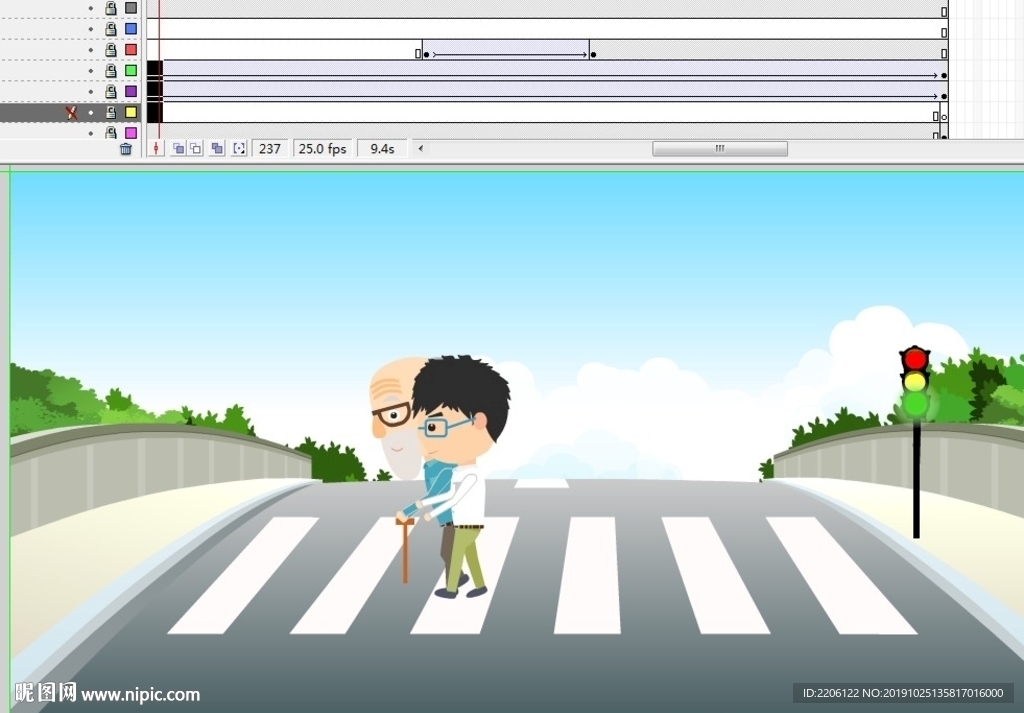Select the blue layer's end frame marker
This screenshot has height=713, width=1024.
click(944, 33)
